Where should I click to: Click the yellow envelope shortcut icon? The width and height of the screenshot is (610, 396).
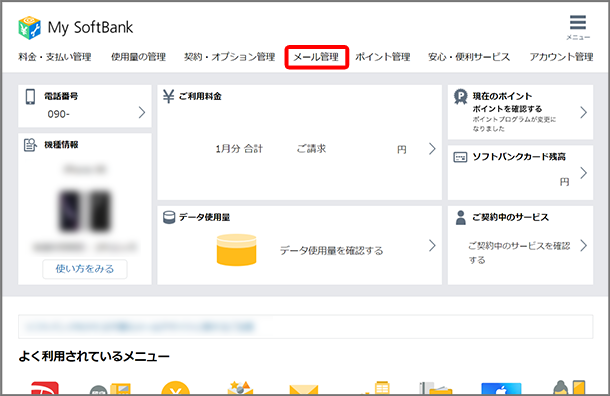[304, 389]
